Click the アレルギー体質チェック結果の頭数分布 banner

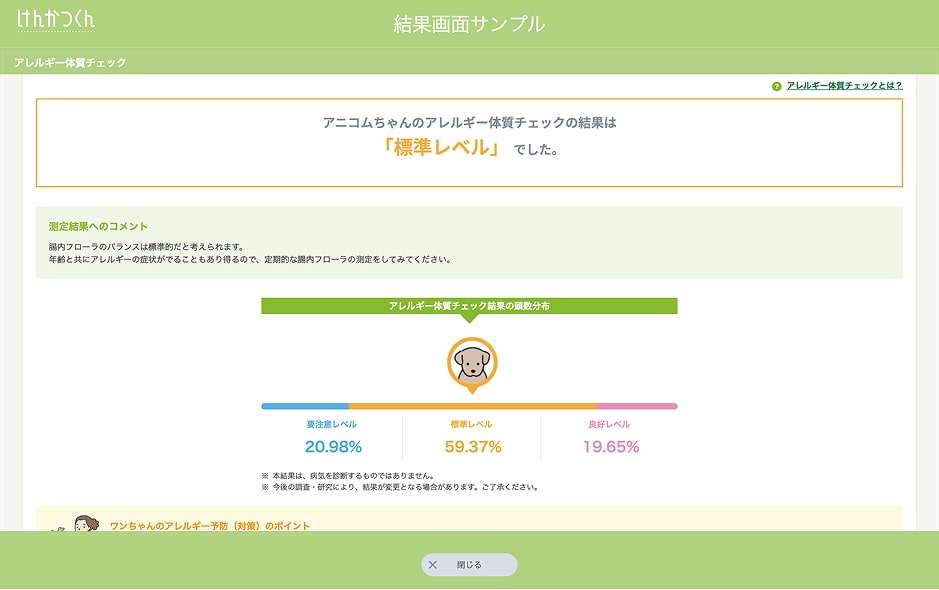tap(469, 306)
